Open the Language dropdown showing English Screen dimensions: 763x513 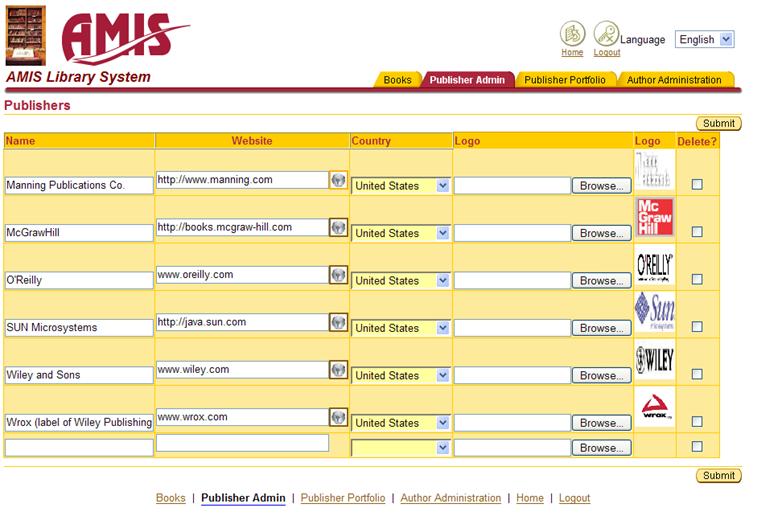coord(704,40)
